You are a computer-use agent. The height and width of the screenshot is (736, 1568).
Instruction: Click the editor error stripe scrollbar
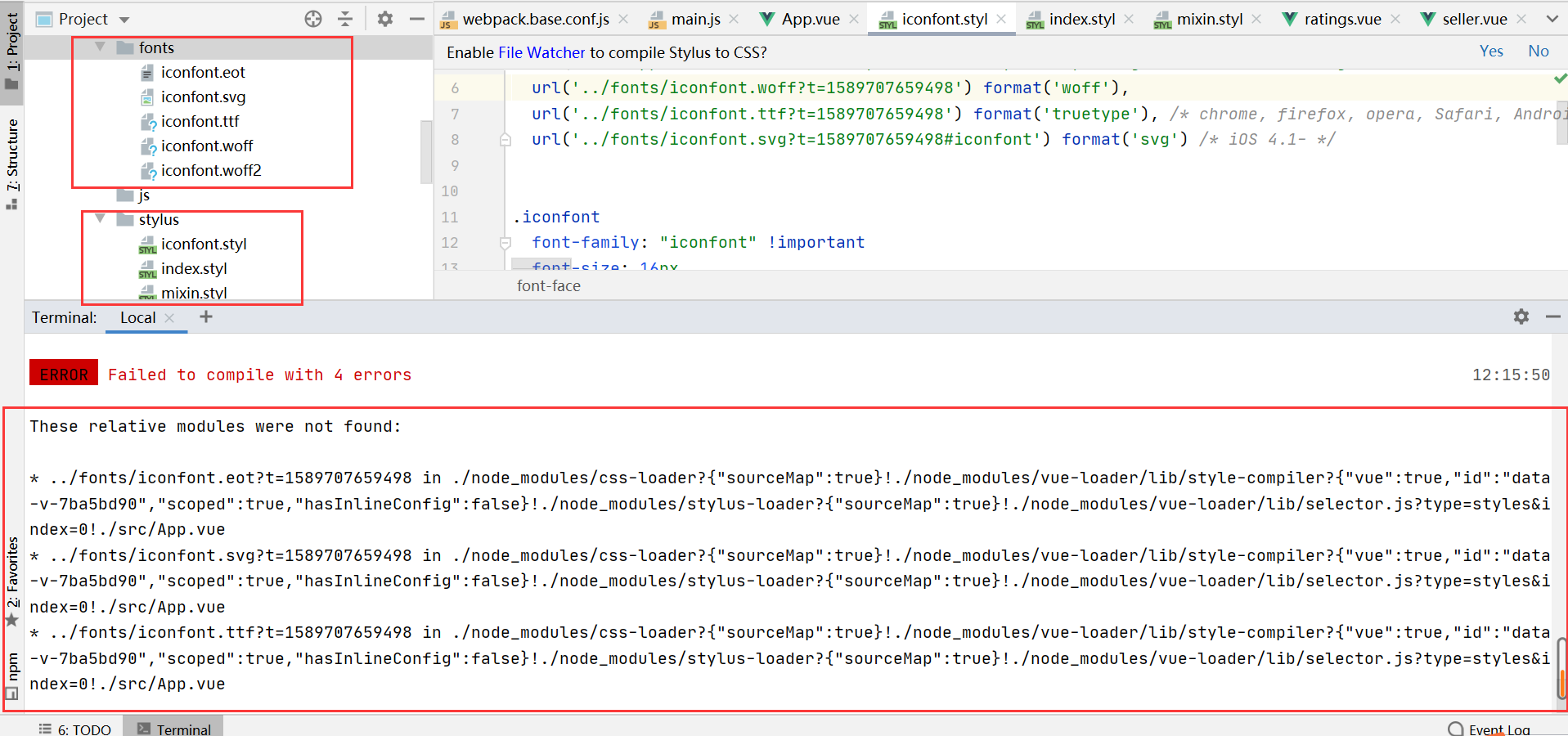pyautogui.click(x=1561, y=121)
